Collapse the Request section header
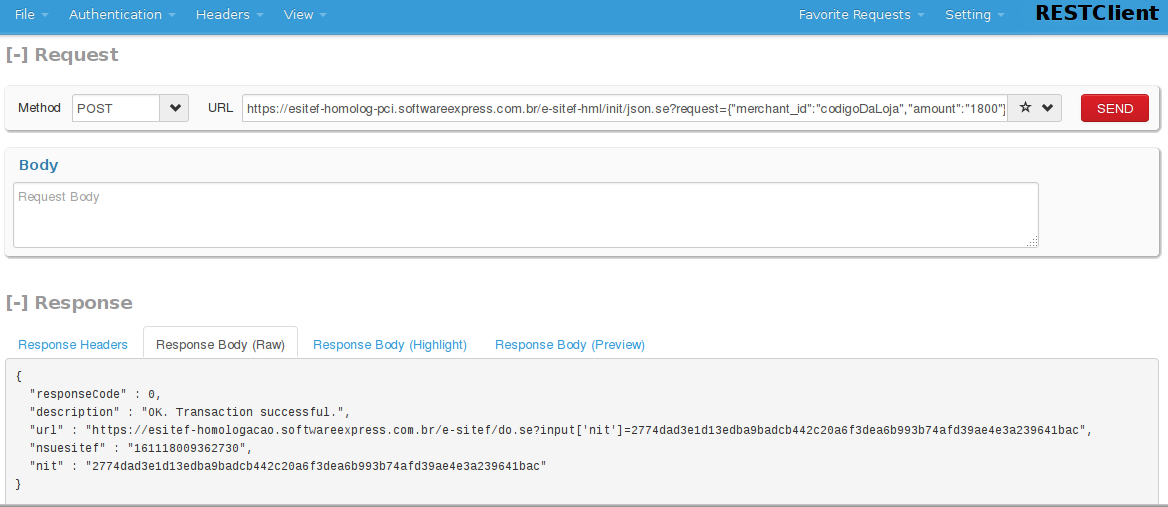The width and height of the screenshot is (1168, 507). (x=62, y=54)
